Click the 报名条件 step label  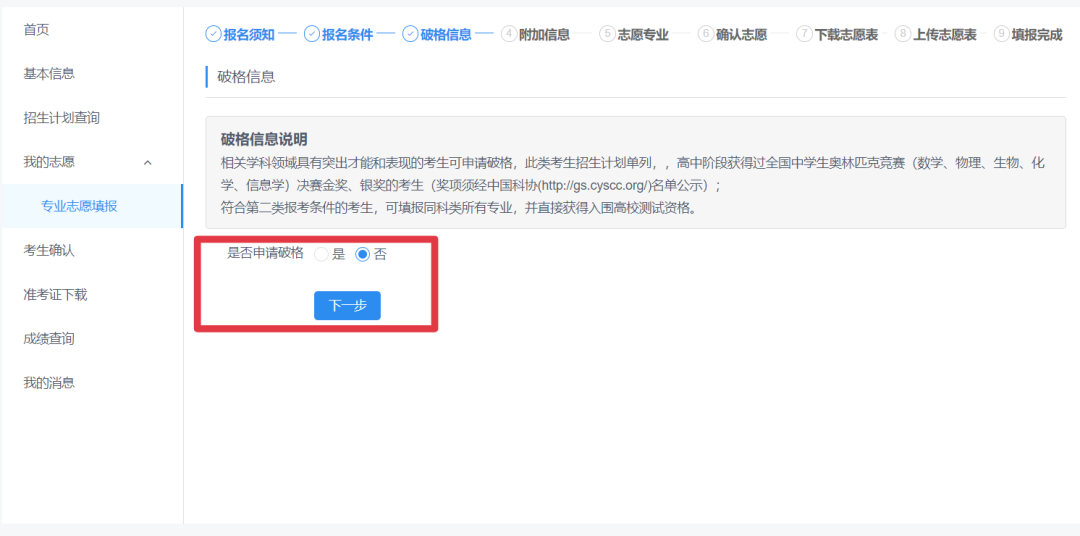tap(348, 34)
